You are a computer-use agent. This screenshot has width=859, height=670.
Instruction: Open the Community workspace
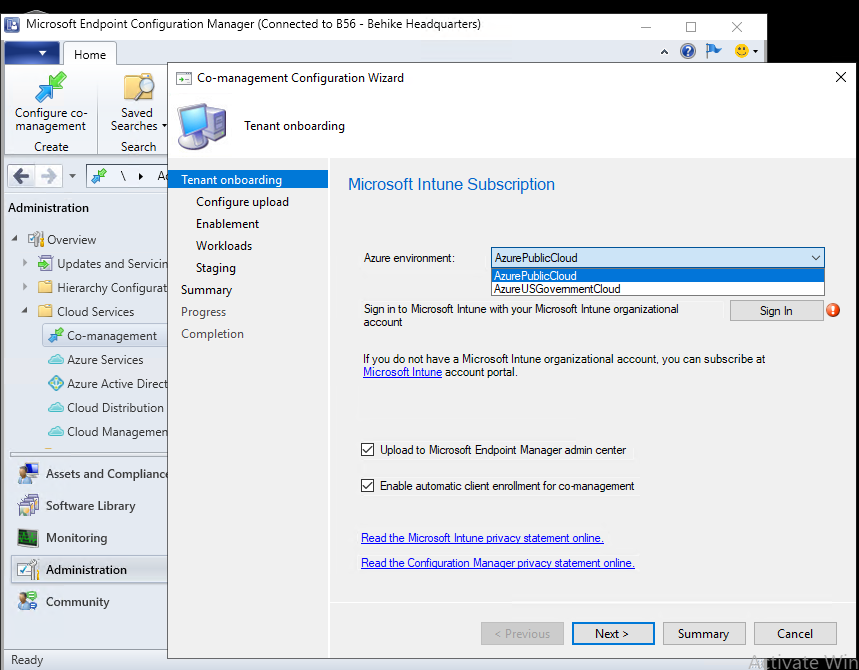tap(77, 602)
